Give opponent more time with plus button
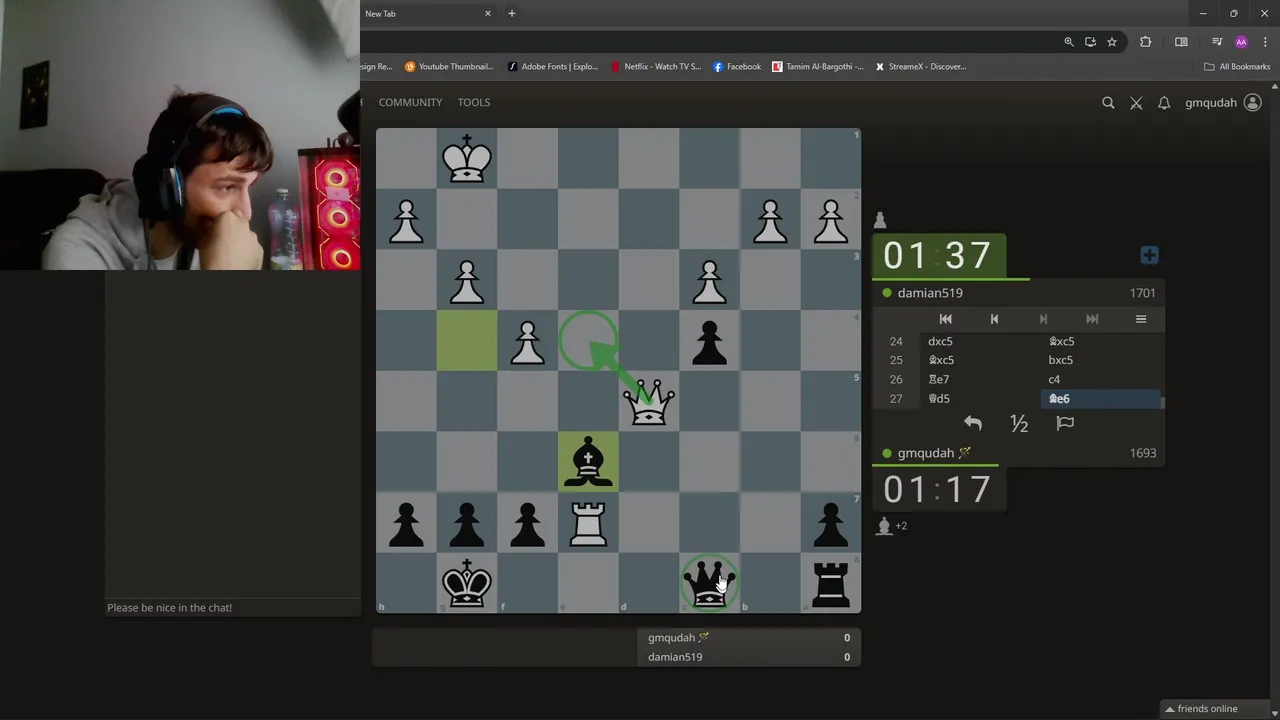Screen dimensions: 1280x720 [1149, 255]
